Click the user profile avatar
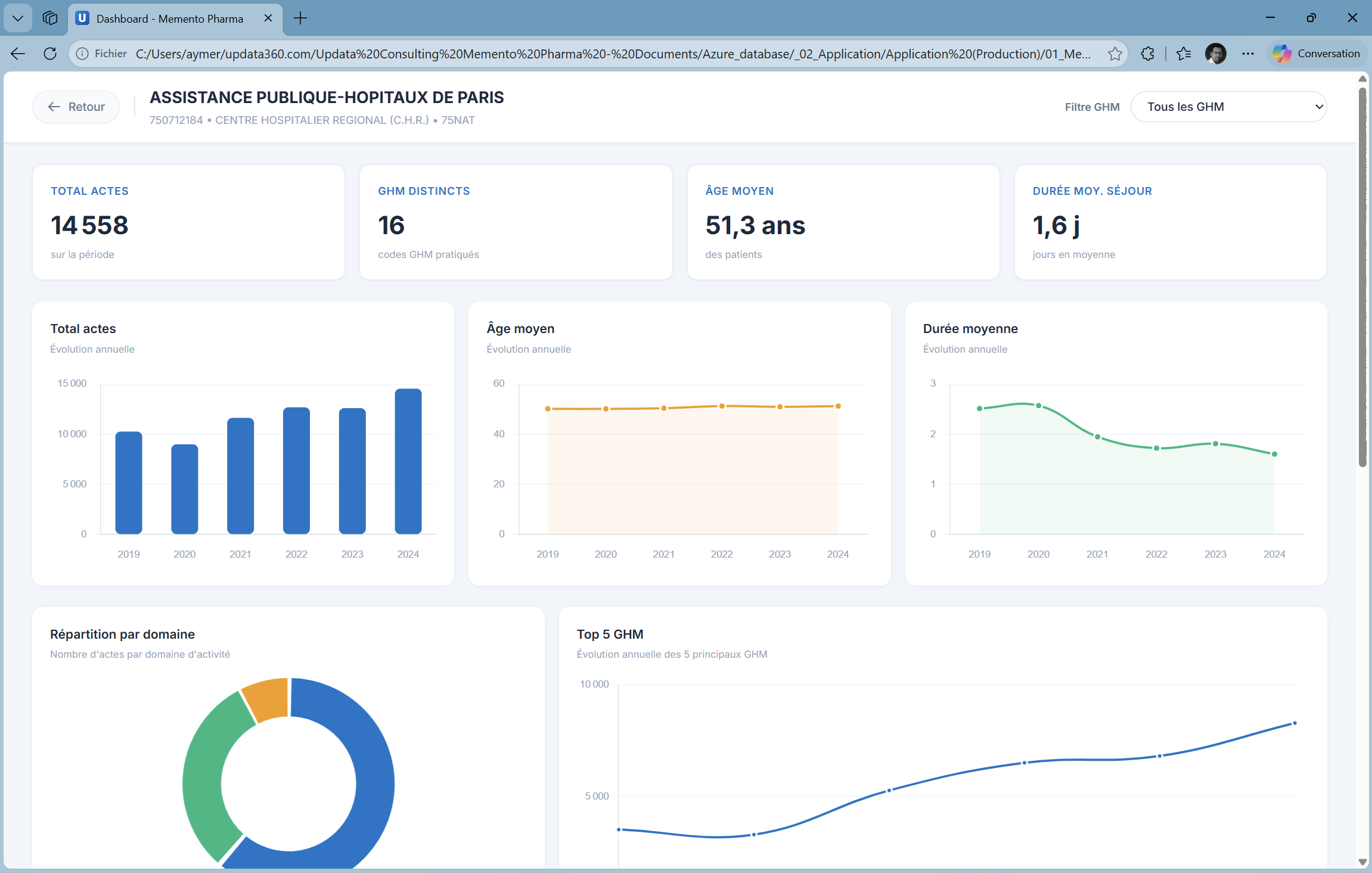Screen dimensions: 1372x874 1215,54
